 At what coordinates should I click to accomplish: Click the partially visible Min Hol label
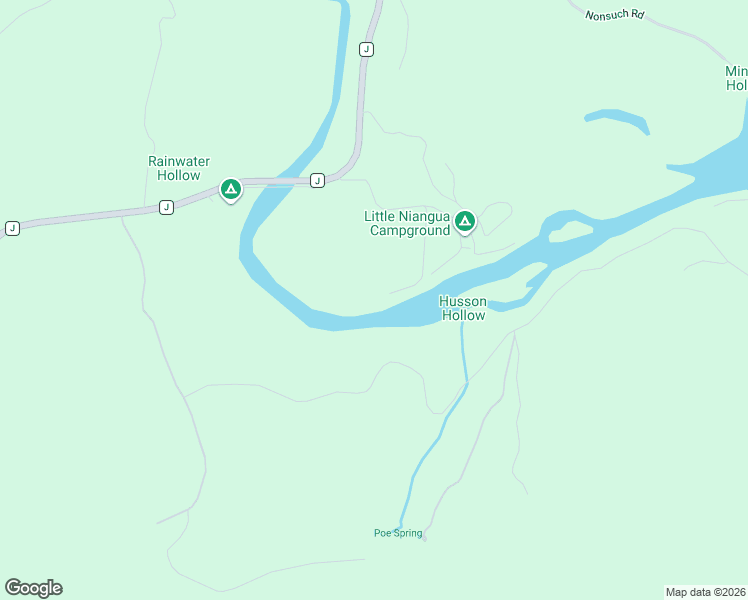click(737, 78)
